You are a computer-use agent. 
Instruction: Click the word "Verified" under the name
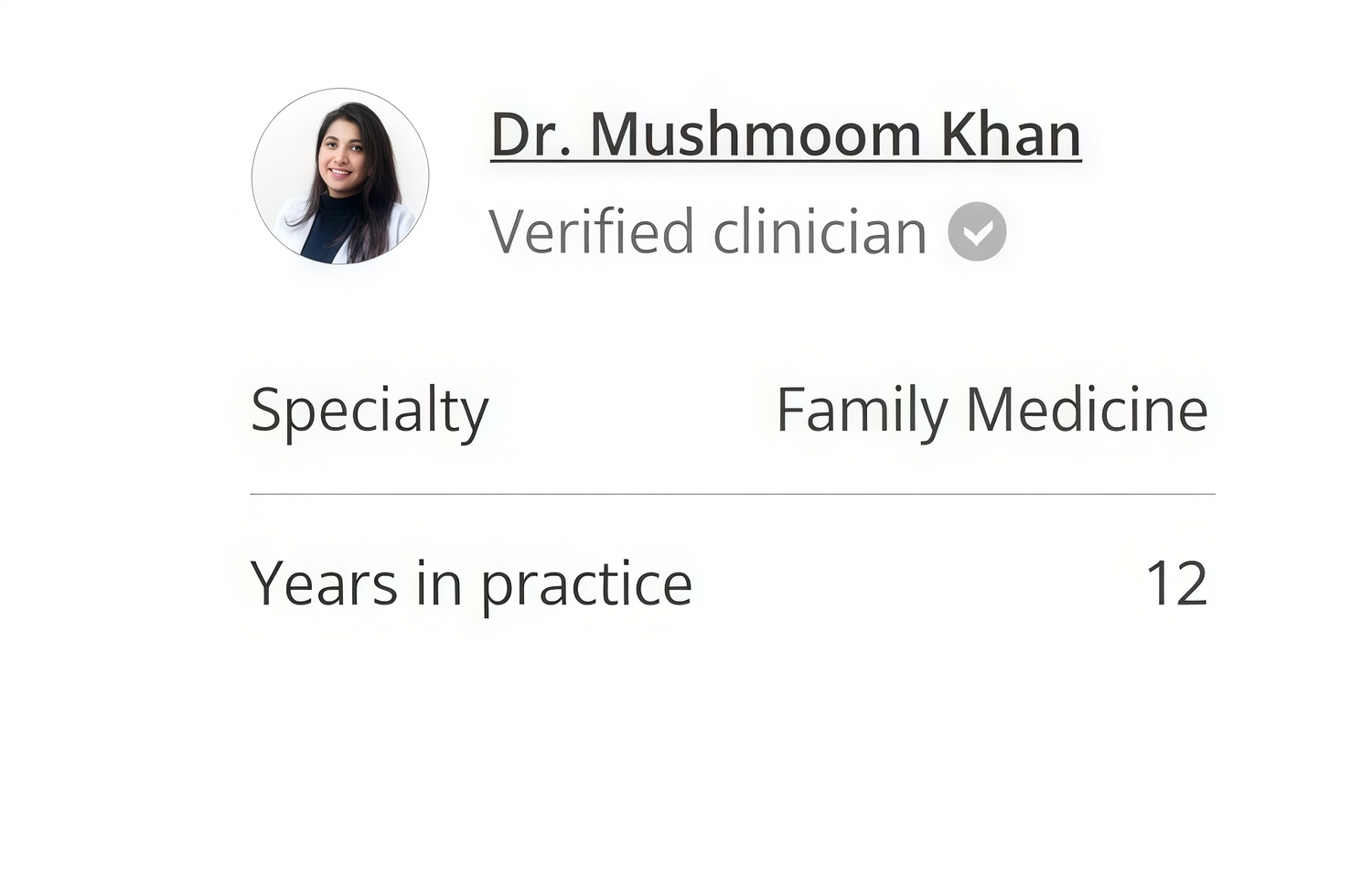pyautogui.click(x=591, y=232)
